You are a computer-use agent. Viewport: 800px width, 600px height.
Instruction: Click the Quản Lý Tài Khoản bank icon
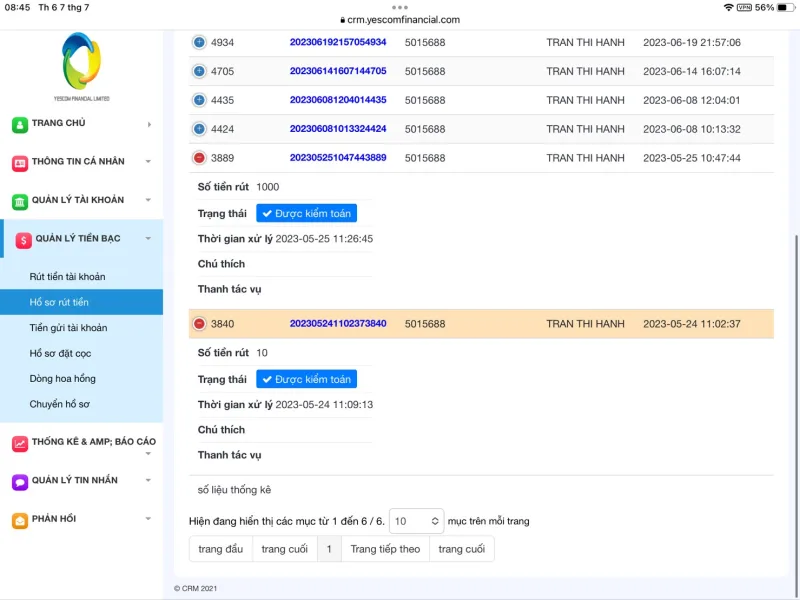20,201
